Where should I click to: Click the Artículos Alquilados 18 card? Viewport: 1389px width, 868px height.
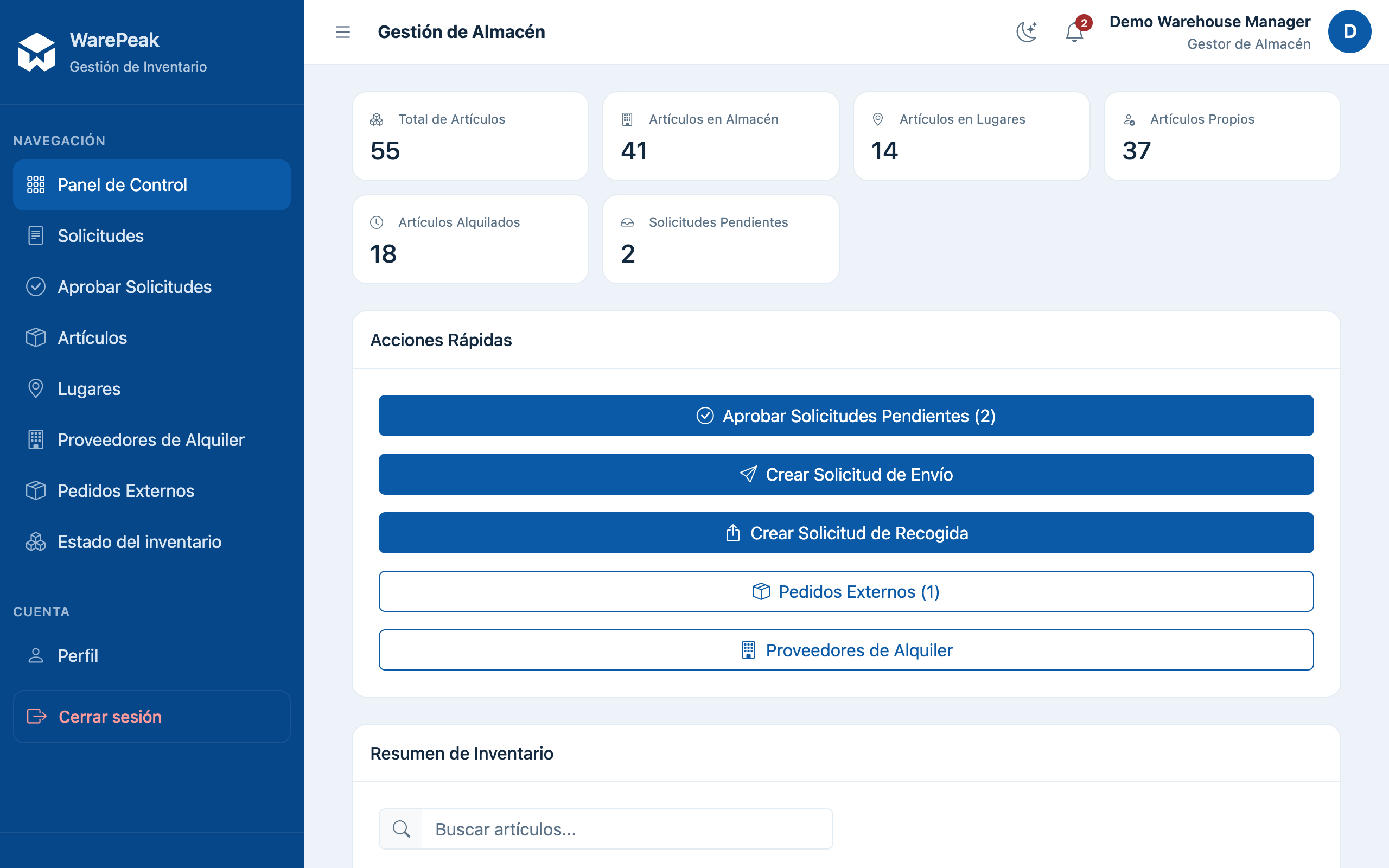(470, 239)
